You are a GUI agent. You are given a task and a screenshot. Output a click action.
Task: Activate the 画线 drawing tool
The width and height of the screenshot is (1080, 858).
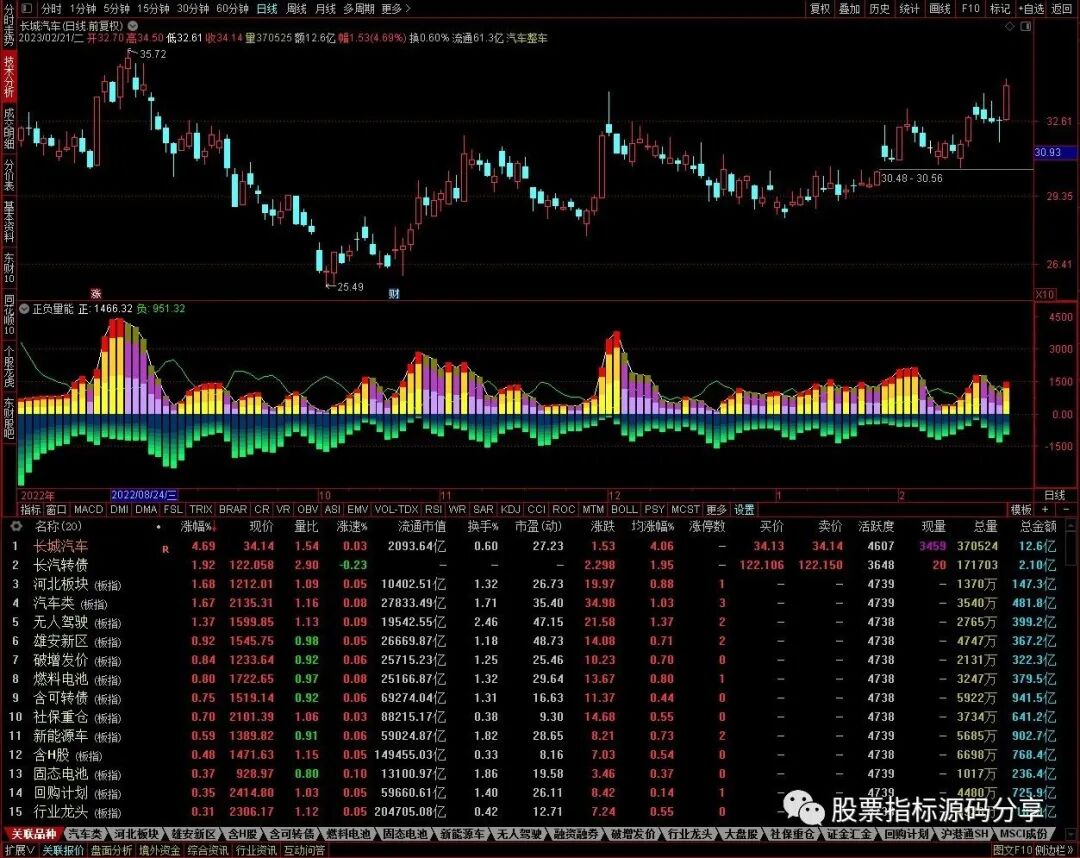tap(939, 8)
